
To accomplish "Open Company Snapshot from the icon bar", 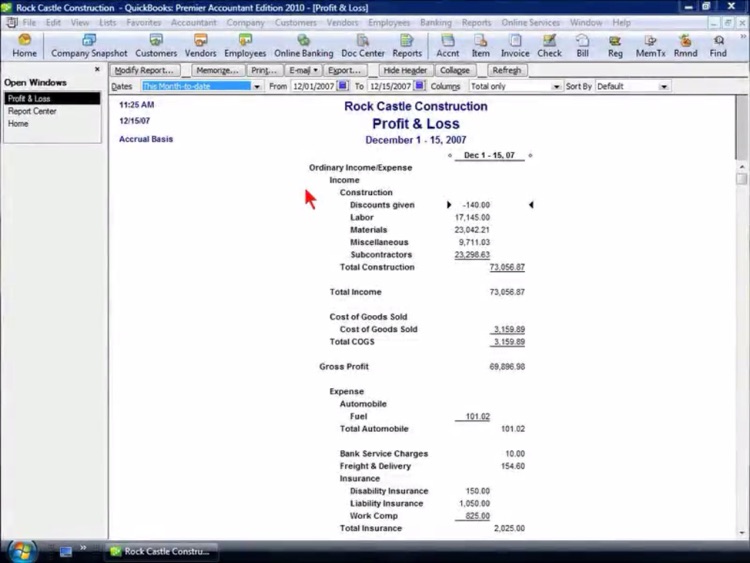I will tap(89, 46).
